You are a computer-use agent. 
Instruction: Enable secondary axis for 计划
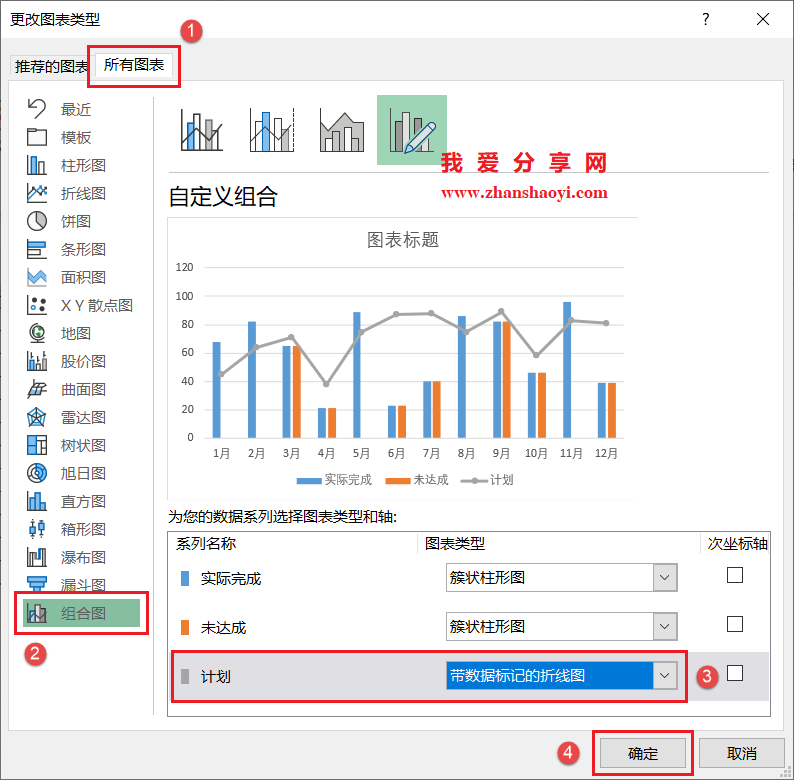735,673
